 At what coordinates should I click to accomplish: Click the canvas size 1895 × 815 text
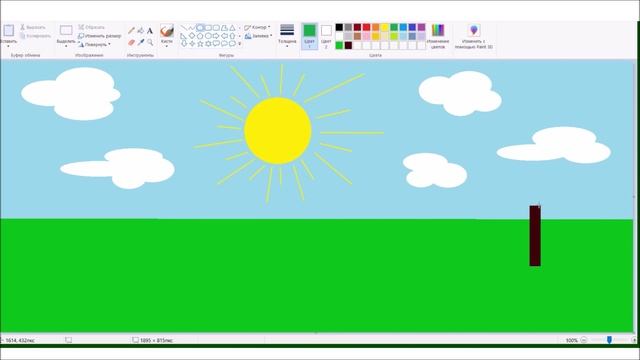[x=156, y=340]
